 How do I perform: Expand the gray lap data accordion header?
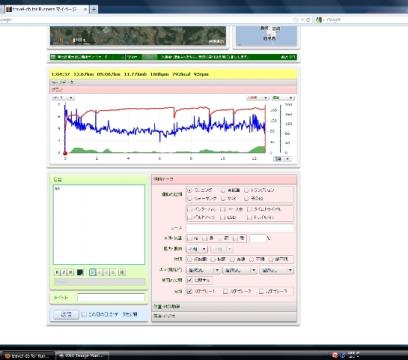[x=173, y=82]
